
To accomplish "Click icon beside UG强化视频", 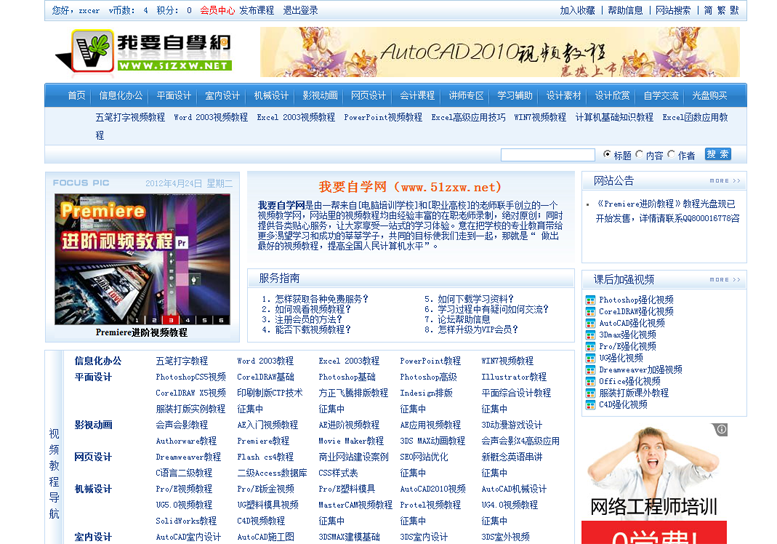I will 590,358.
